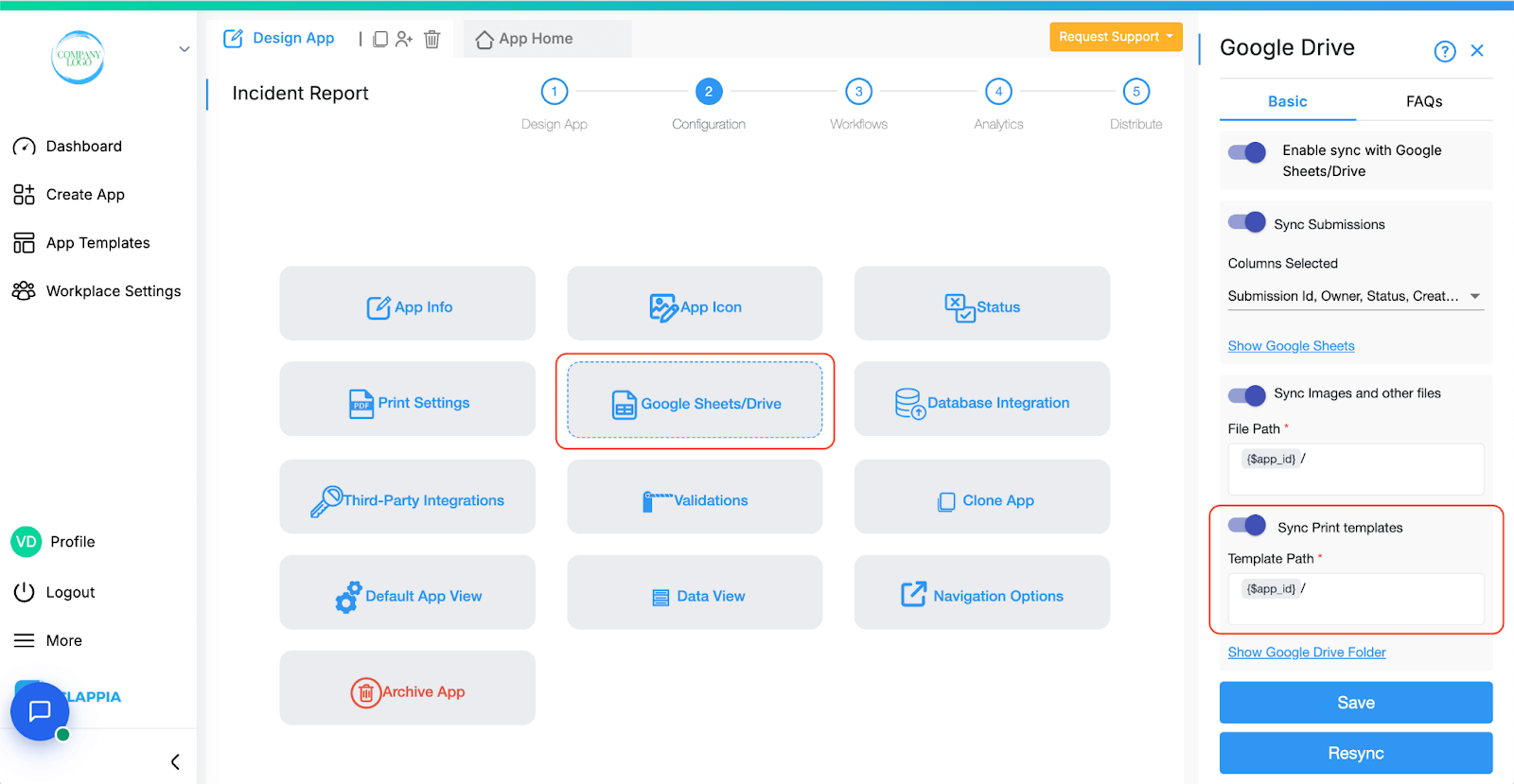Open the Default App View tile
Viewport: 1514px width, 784px height.
408,592
